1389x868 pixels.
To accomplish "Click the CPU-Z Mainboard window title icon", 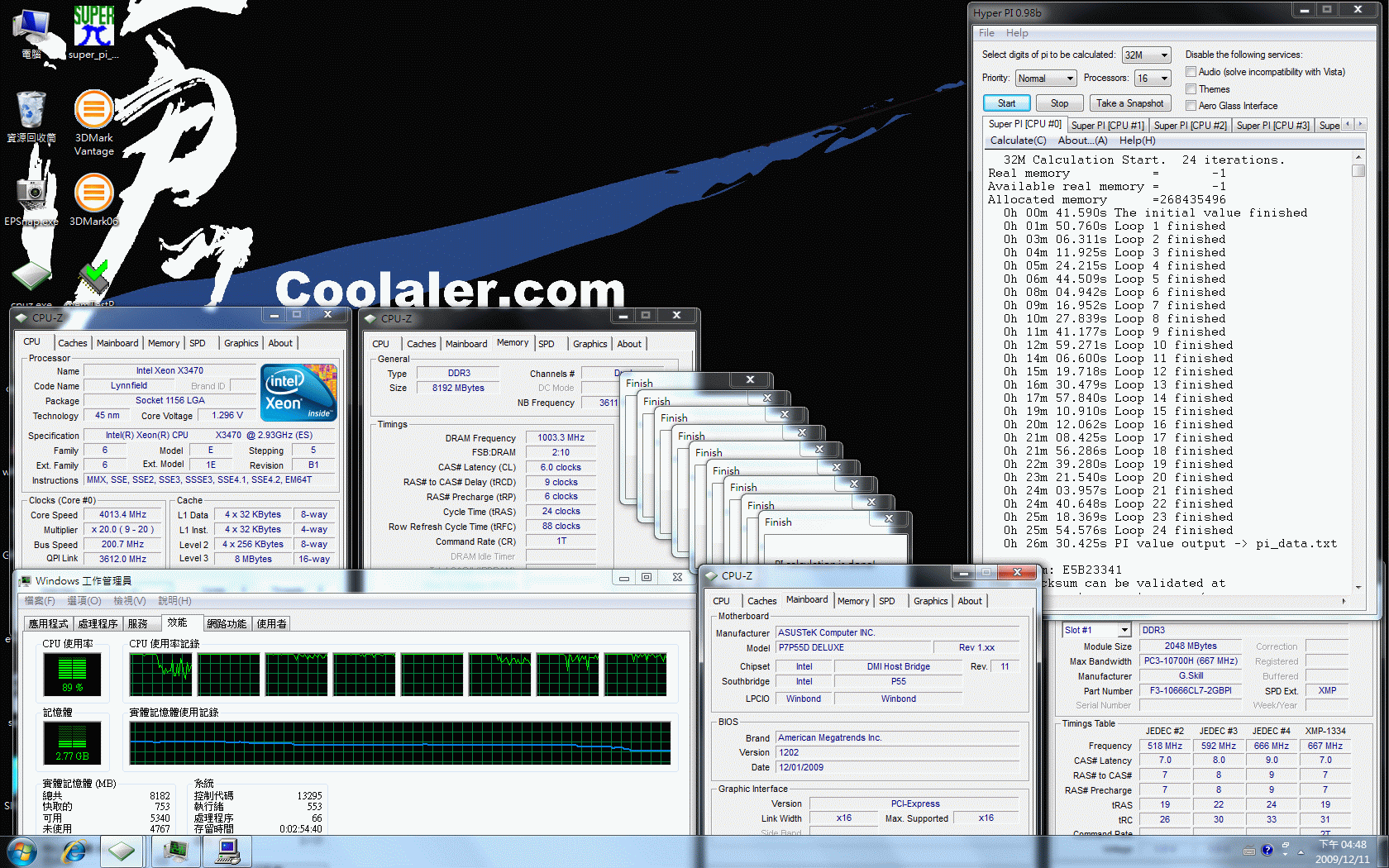I will click(x=710, y=575).
